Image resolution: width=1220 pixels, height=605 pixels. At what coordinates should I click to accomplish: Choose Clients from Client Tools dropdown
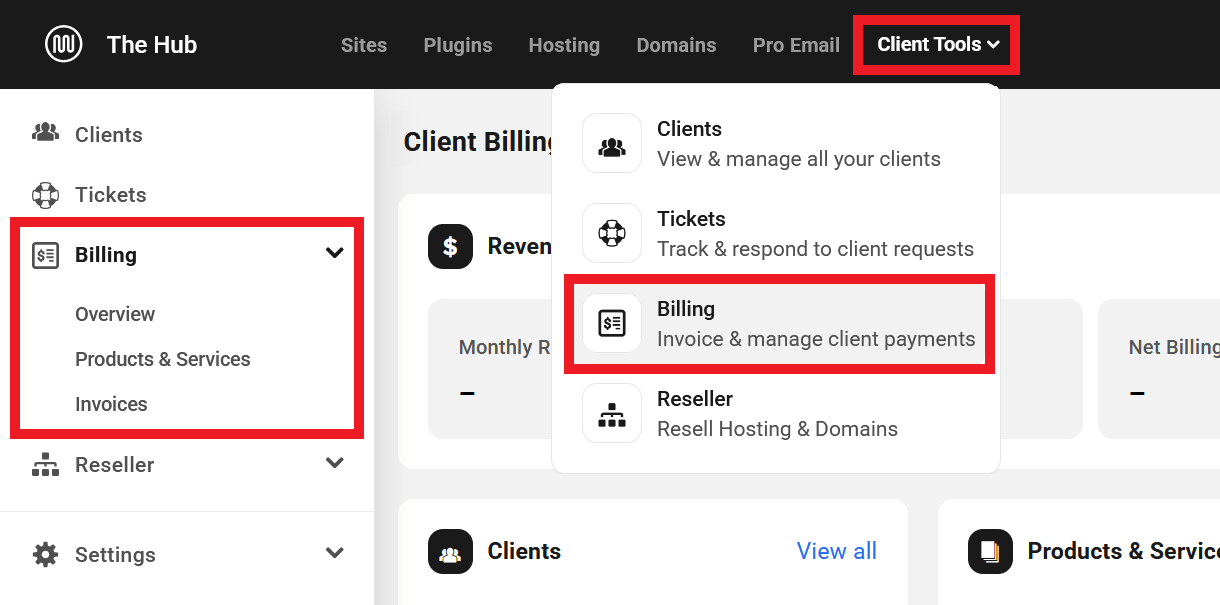pyautogui.click(x=776, y=143)
